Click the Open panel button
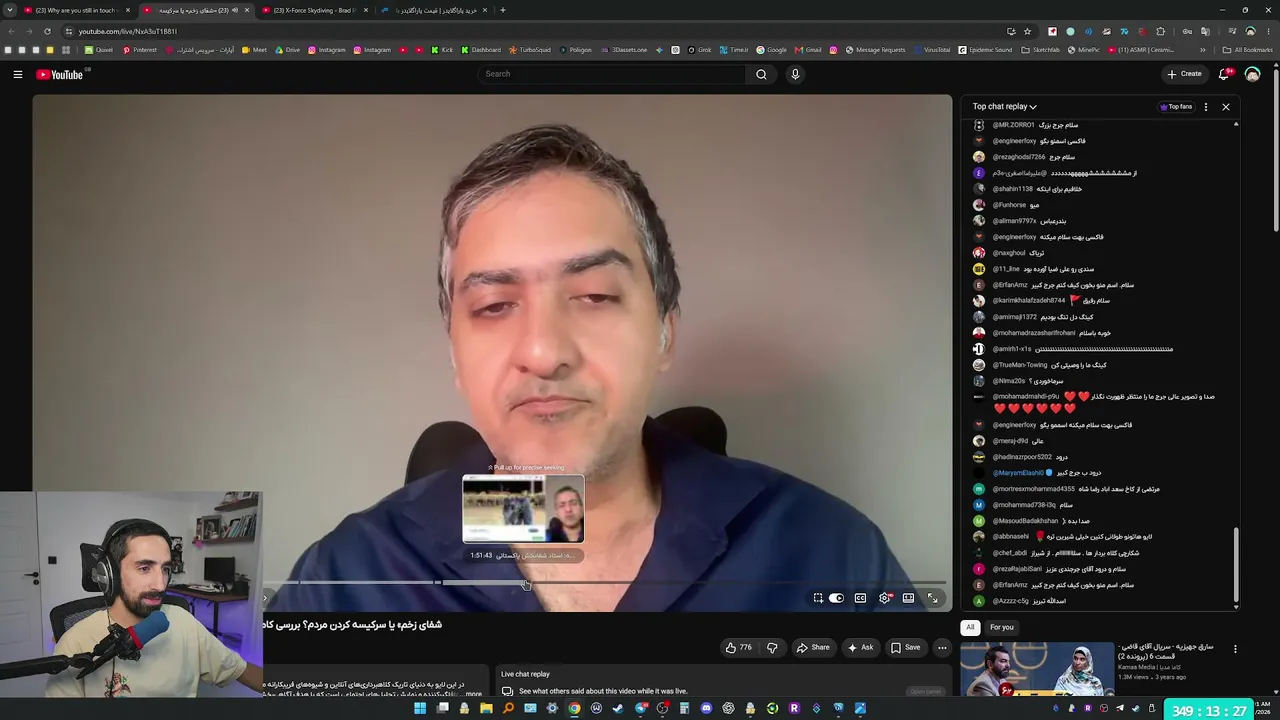This screenshot has height=720, width=1280. [926, 691]
